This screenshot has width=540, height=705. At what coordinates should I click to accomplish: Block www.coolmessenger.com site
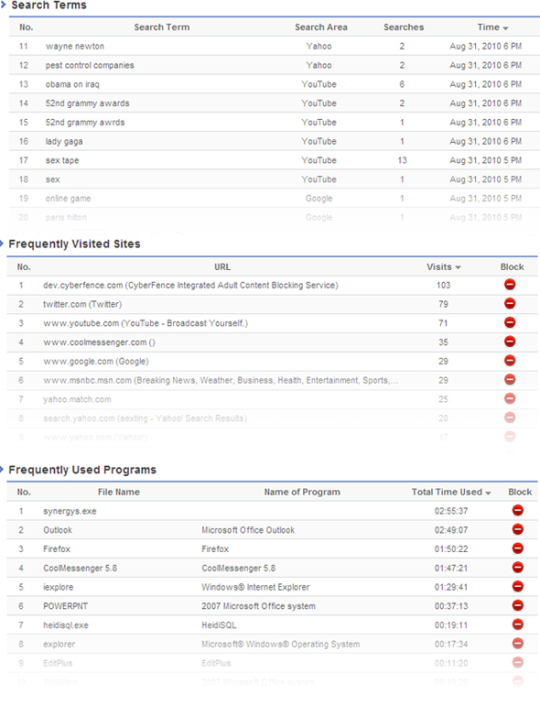click(509, 342)
